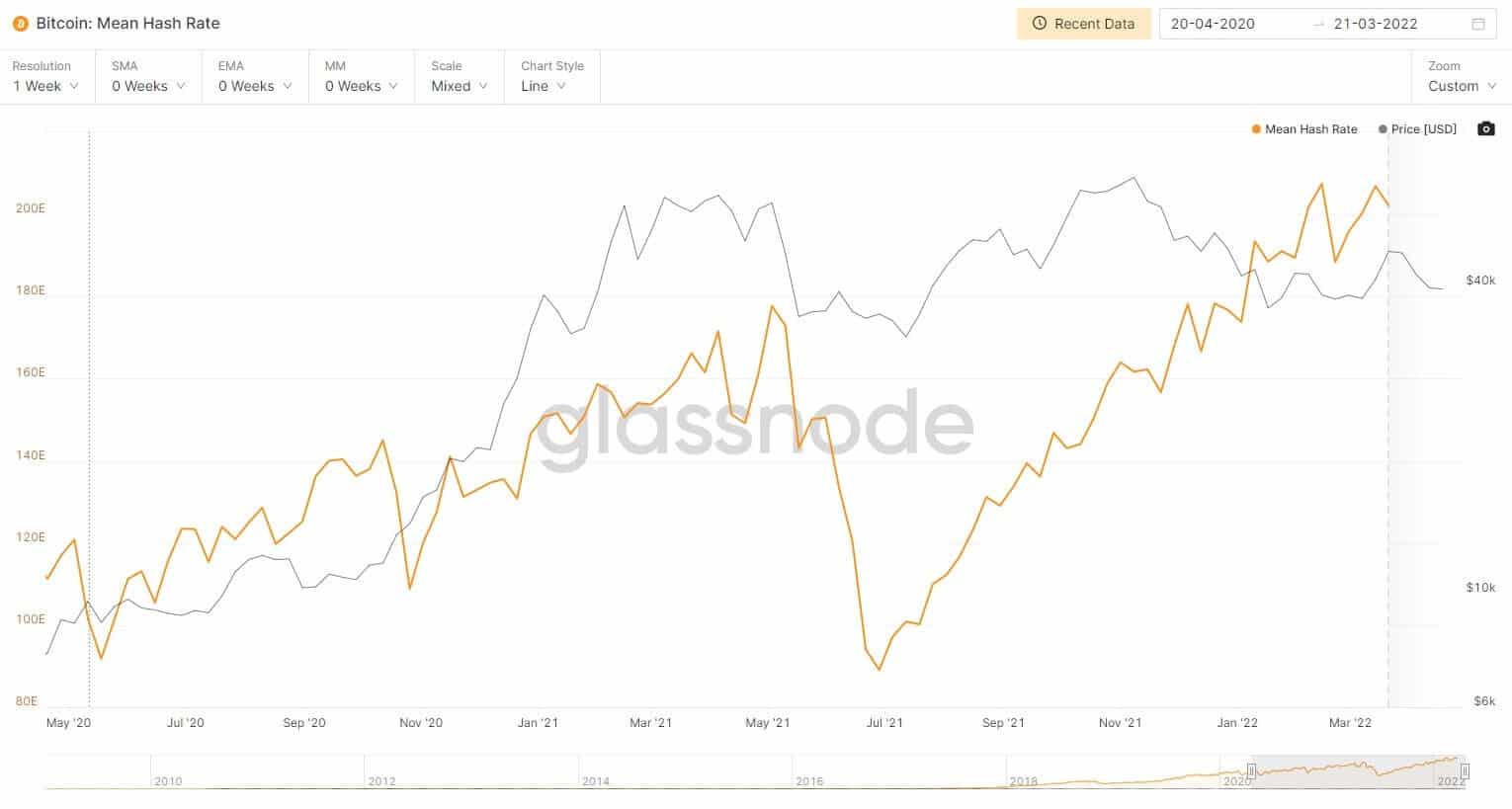Viewport: 1512px width, 809px height.
Task: Open the SMA 0 Weeks dropdown
Action: click(148, 77)
